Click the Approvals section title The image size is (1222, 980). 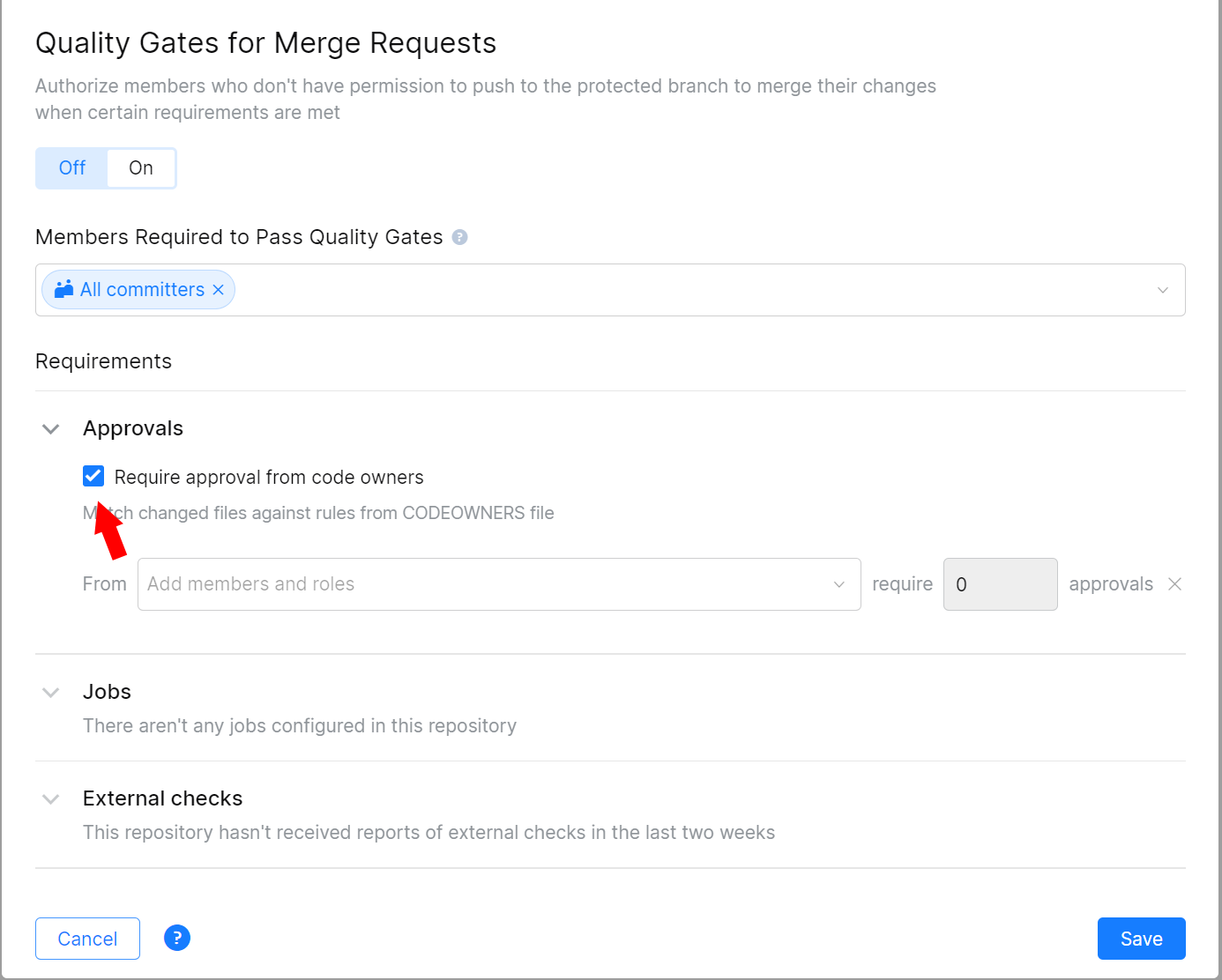[133, 429]
